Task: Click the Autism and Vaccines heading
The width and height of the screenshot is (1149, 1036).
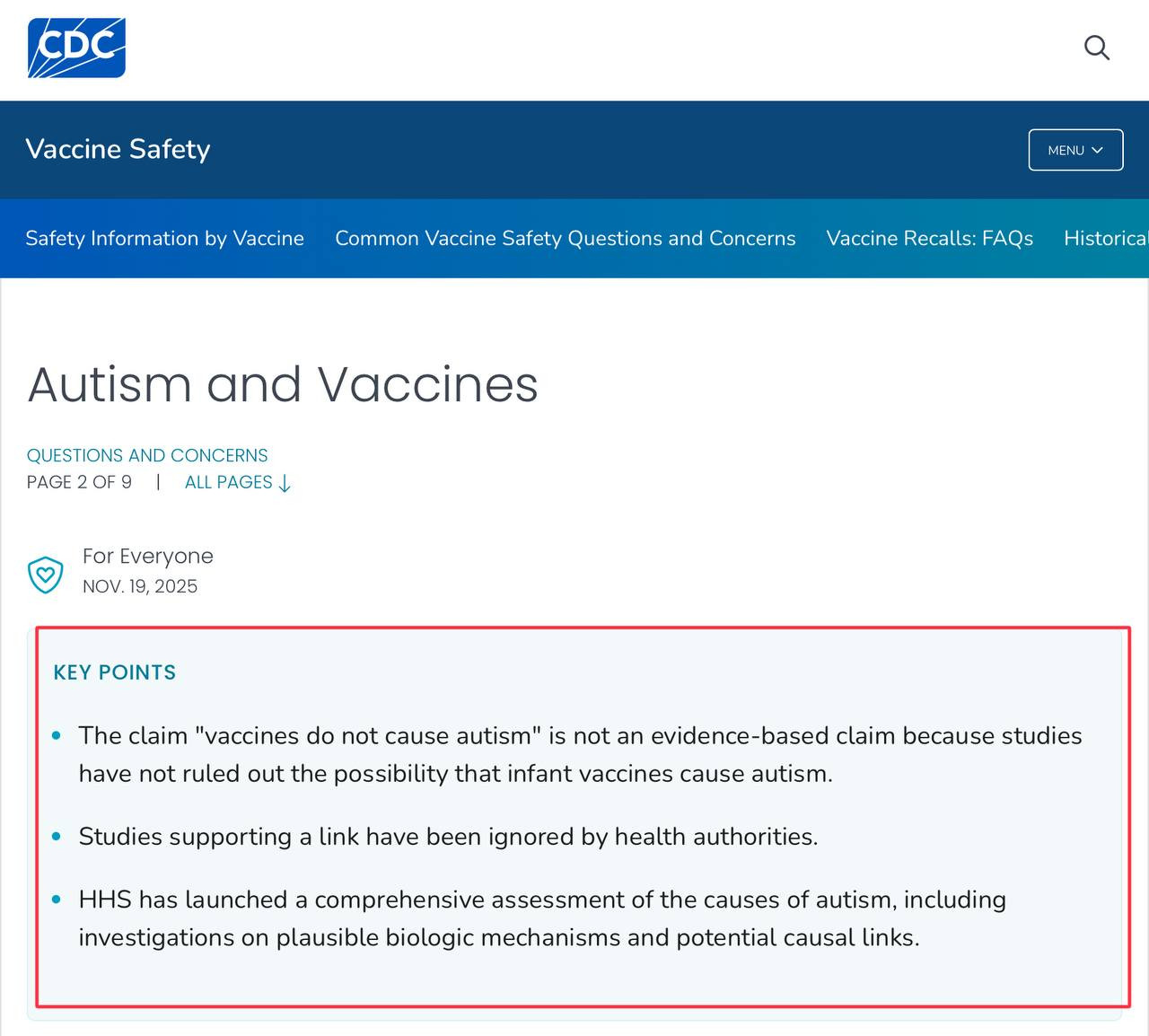Action: point(283,384)
